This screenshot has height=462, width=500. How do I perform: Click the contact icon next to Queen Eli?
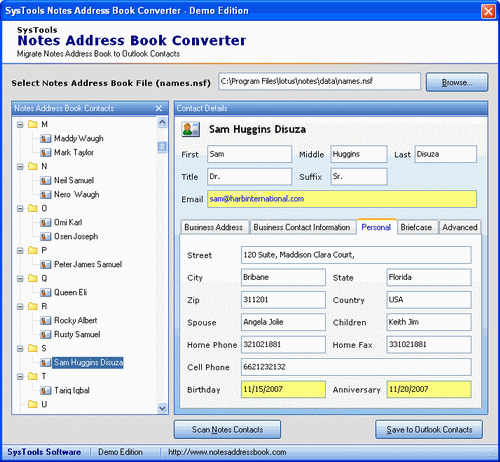point(45,292)
